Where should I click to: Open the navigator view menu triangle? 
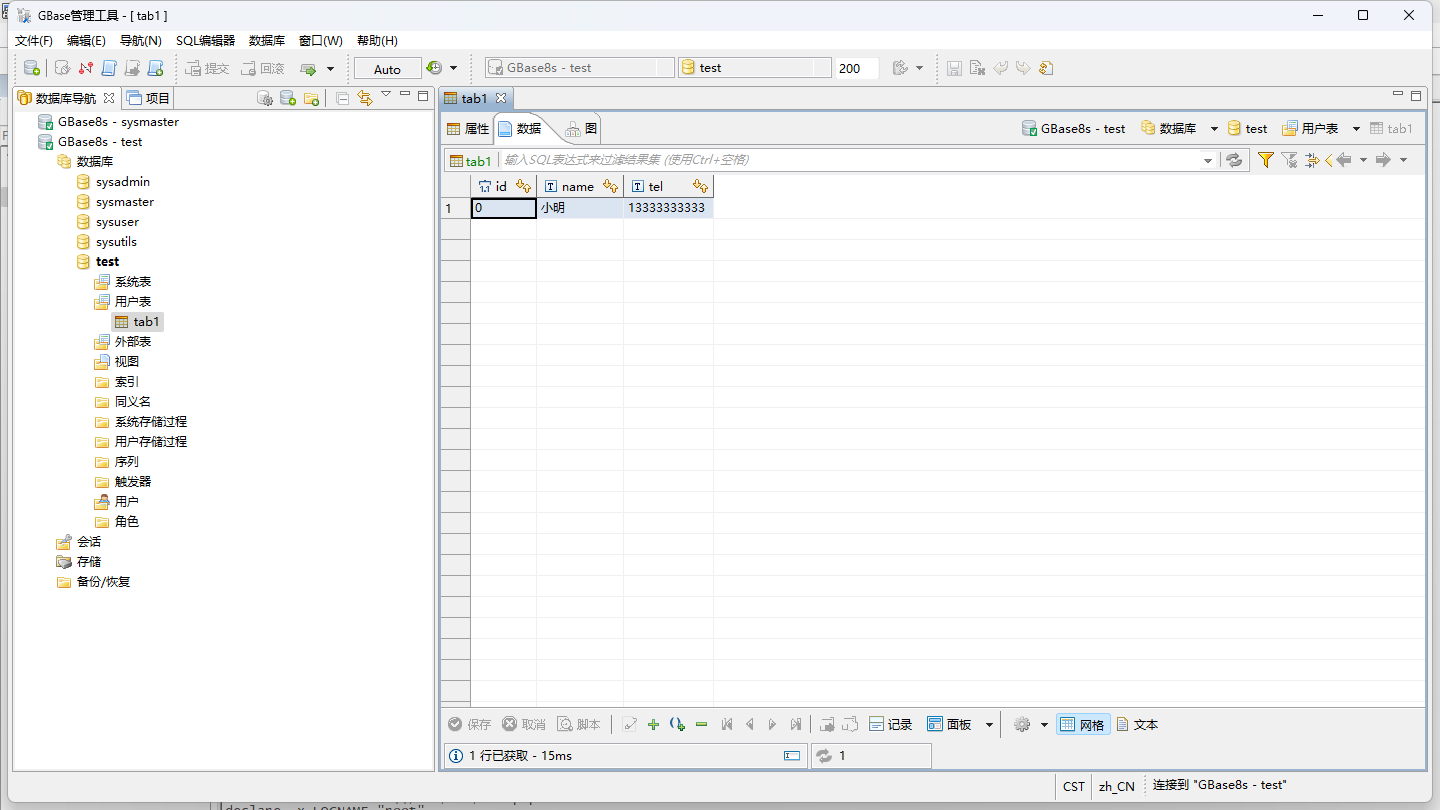[x=386, y=95]
